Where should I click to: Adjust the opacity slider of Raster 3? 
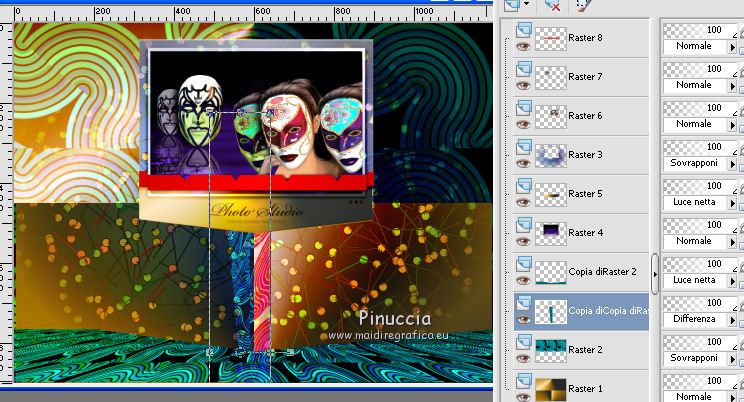698,147
